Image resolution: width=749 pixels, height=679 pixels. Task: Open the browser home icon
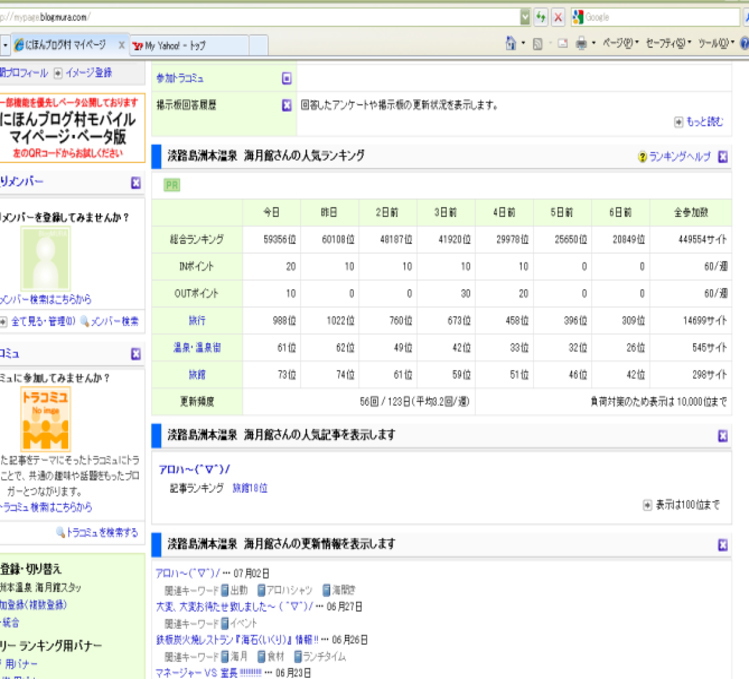coord(511,44)
